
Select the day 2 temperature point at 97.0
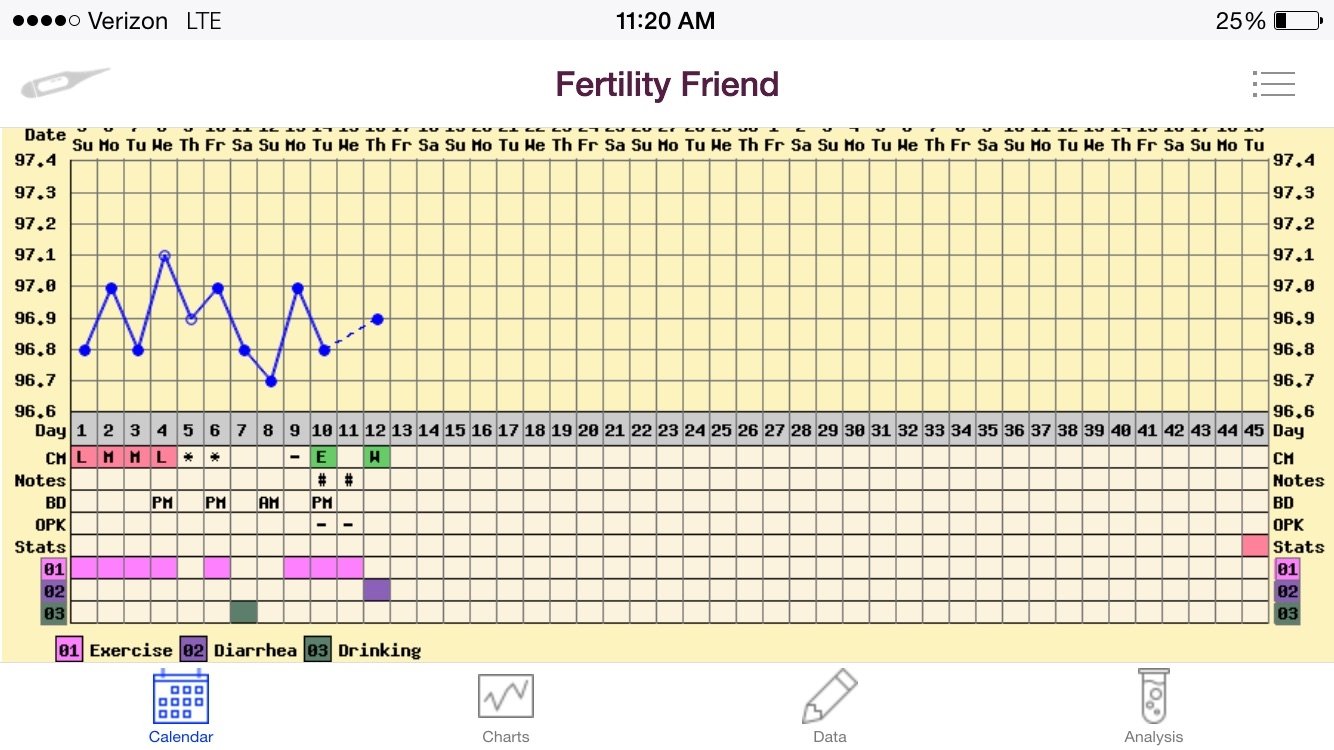click(111, 288)
